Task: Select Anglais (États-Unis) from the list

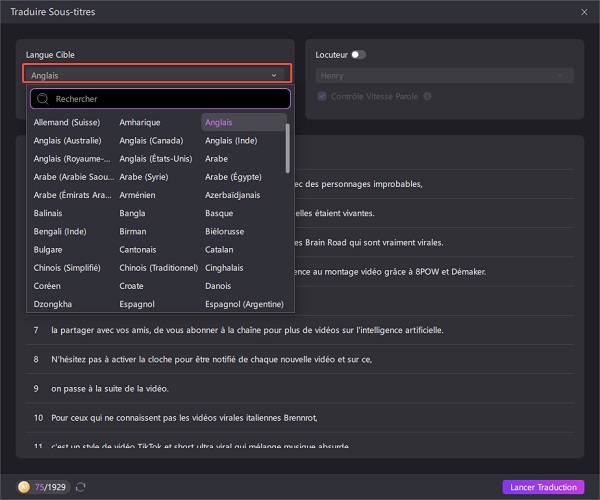Action: (x=155, y=158)
